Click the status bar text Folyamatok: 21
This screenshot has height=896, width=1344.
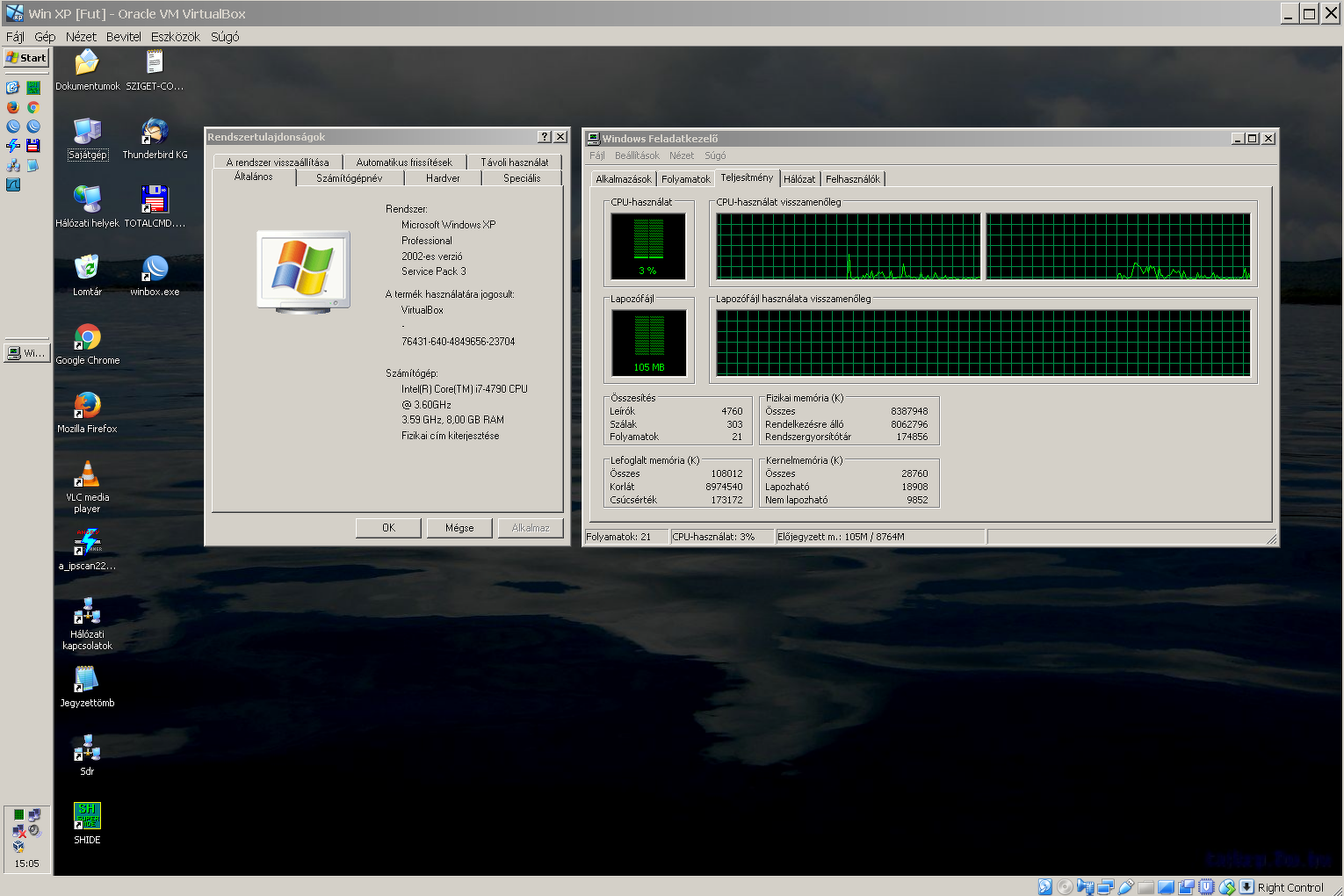(x=618, y=537)
